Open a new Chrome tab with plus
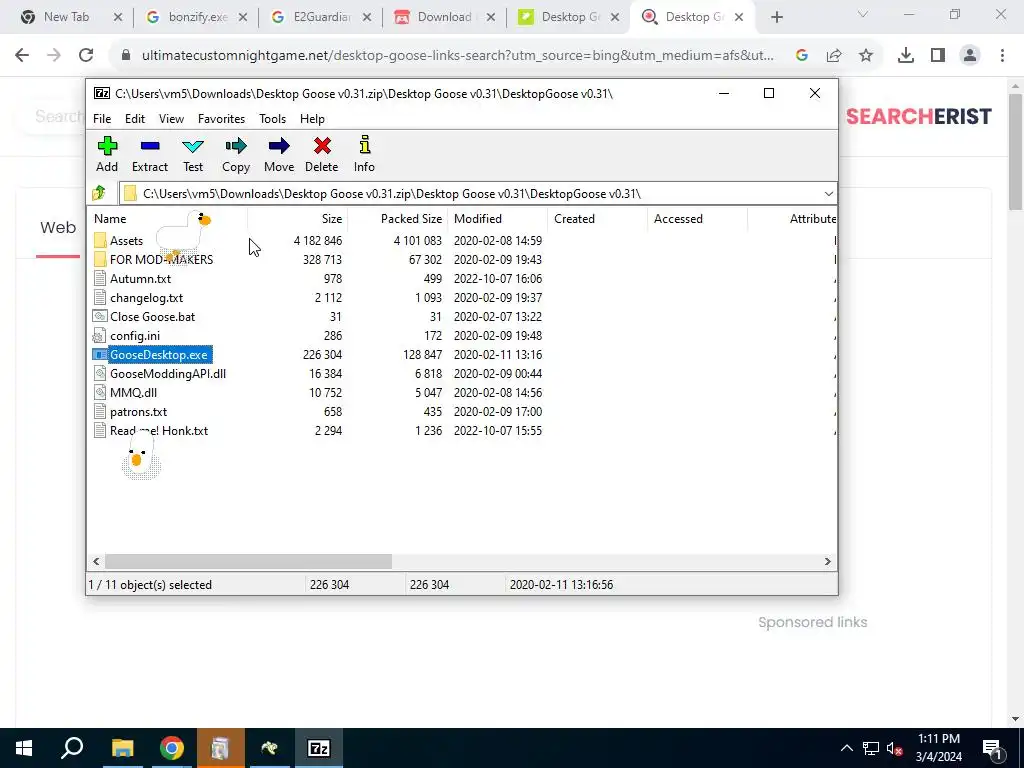The width and height of the screenshot is (1024, 768). click(776, 18)
